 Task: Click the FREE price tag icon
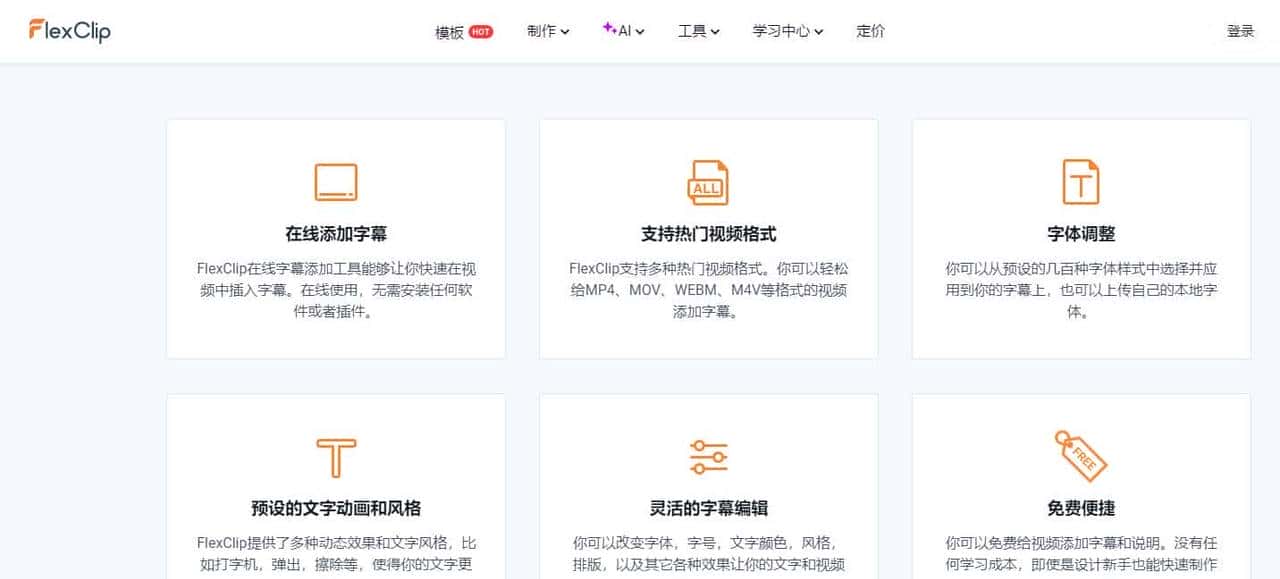coord(1079,455)
